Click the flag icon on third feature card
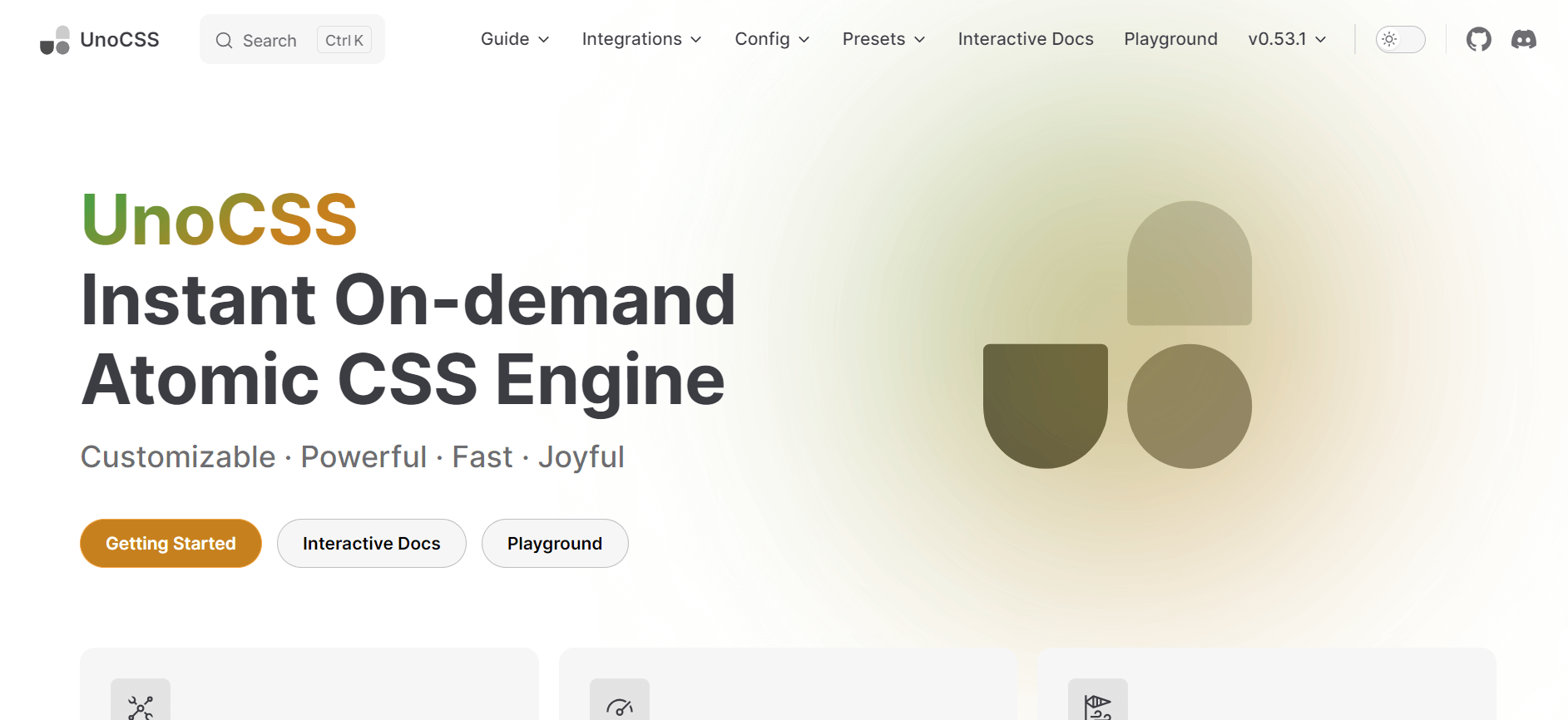Viewport: 1568px width, 720px height. click(1098, 707)
